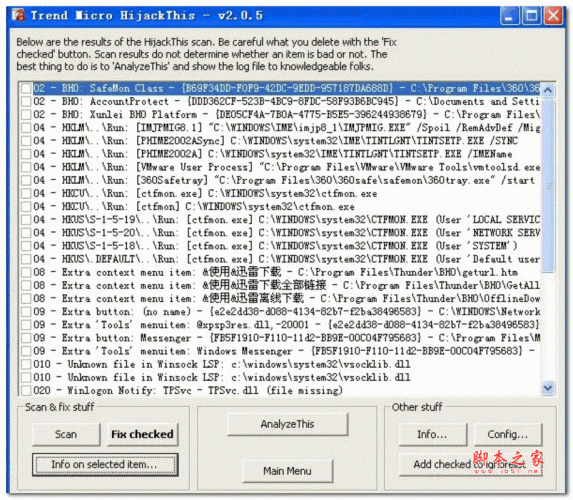Click scroll down arrow of results list

pos(547,387)
